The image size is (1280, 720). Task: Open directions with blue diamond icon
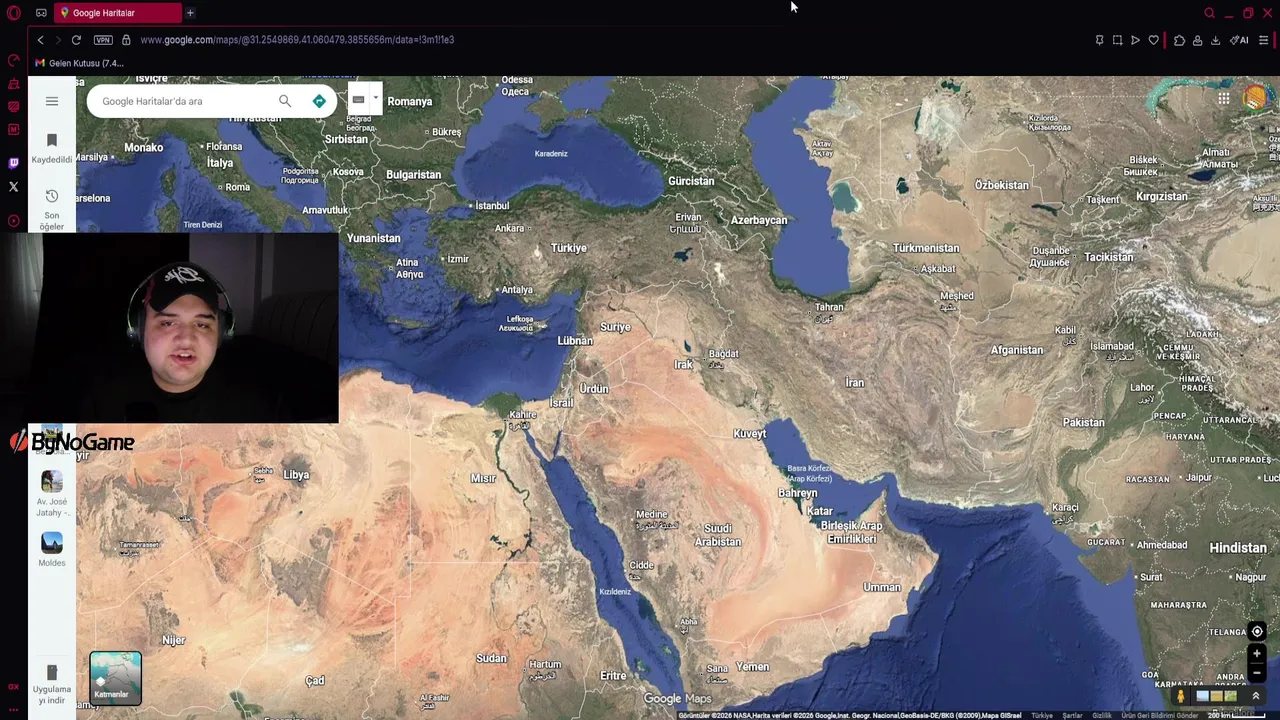(319, 101)
